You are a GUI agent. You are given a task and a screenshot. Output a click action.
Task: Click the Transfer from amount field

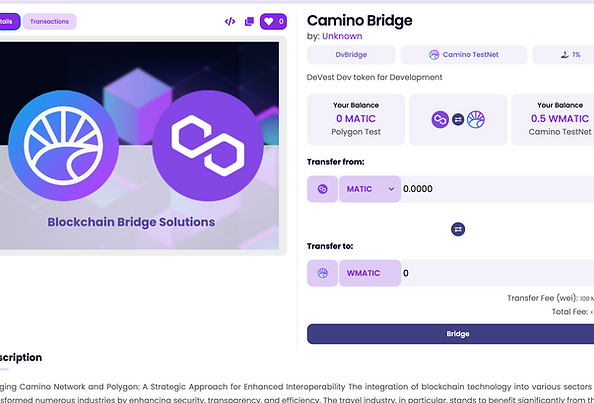tap(497, 189)
